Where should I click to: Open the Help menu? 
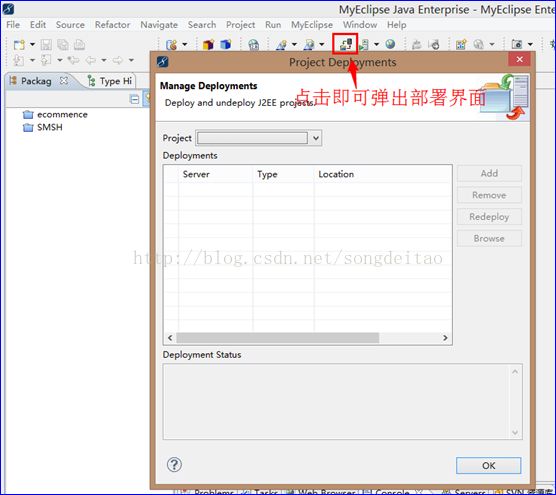(x=396, y=25)
